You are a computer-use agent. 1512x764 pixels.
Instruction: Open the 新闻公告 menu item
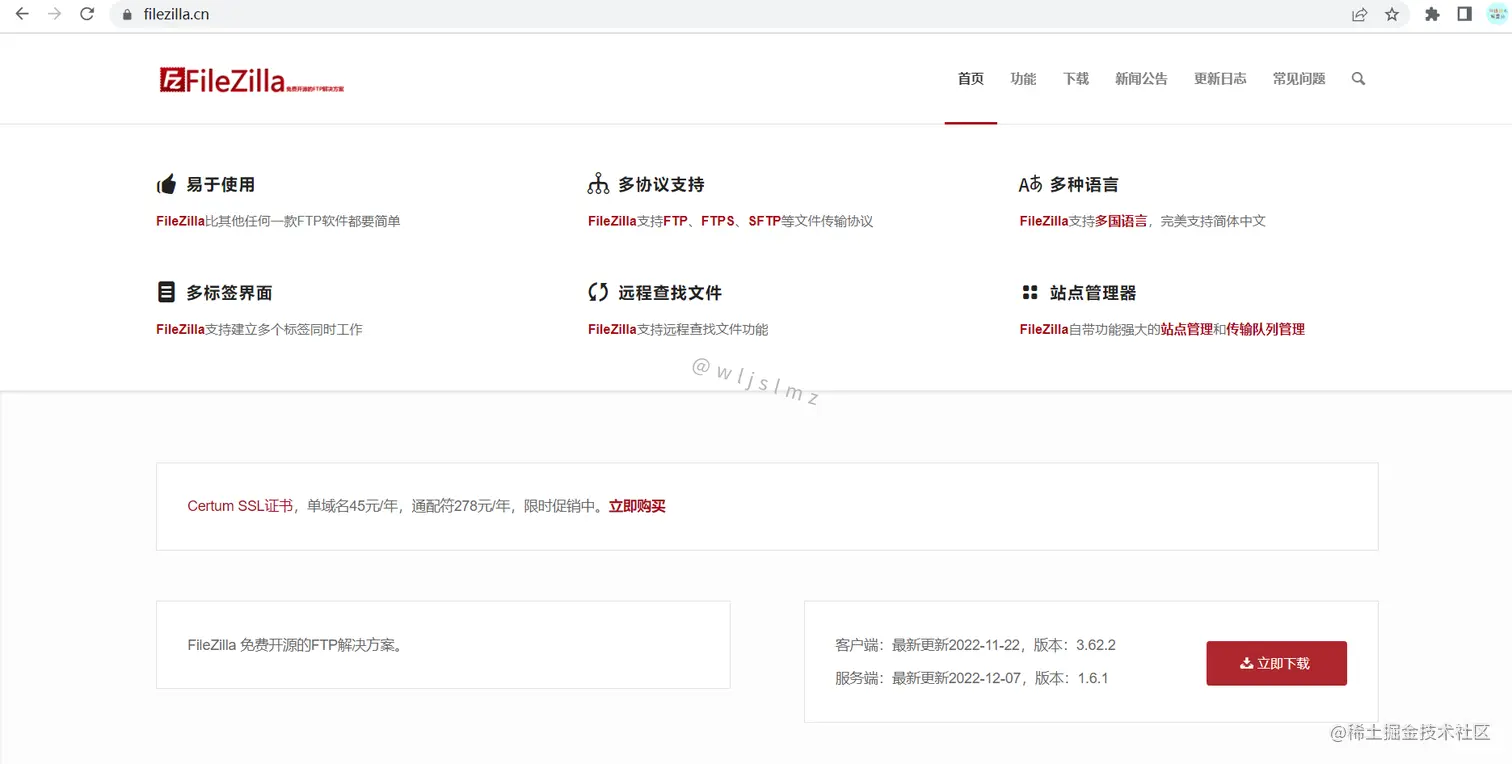click(x=1141, y=79)
